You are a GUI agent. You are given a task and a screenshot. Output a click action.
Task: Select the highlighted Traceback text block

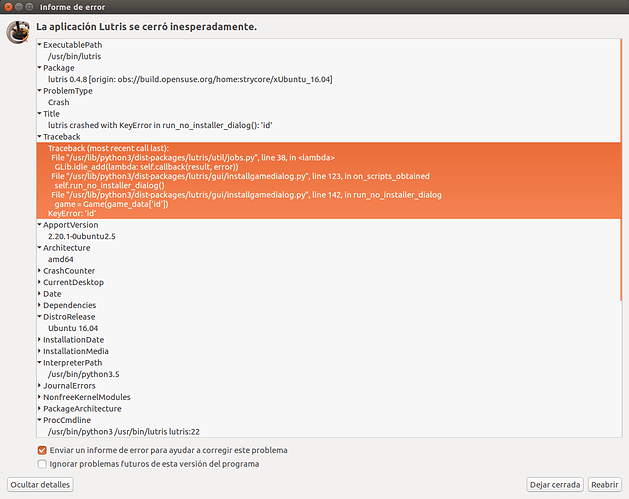click(x=329, y=181)
